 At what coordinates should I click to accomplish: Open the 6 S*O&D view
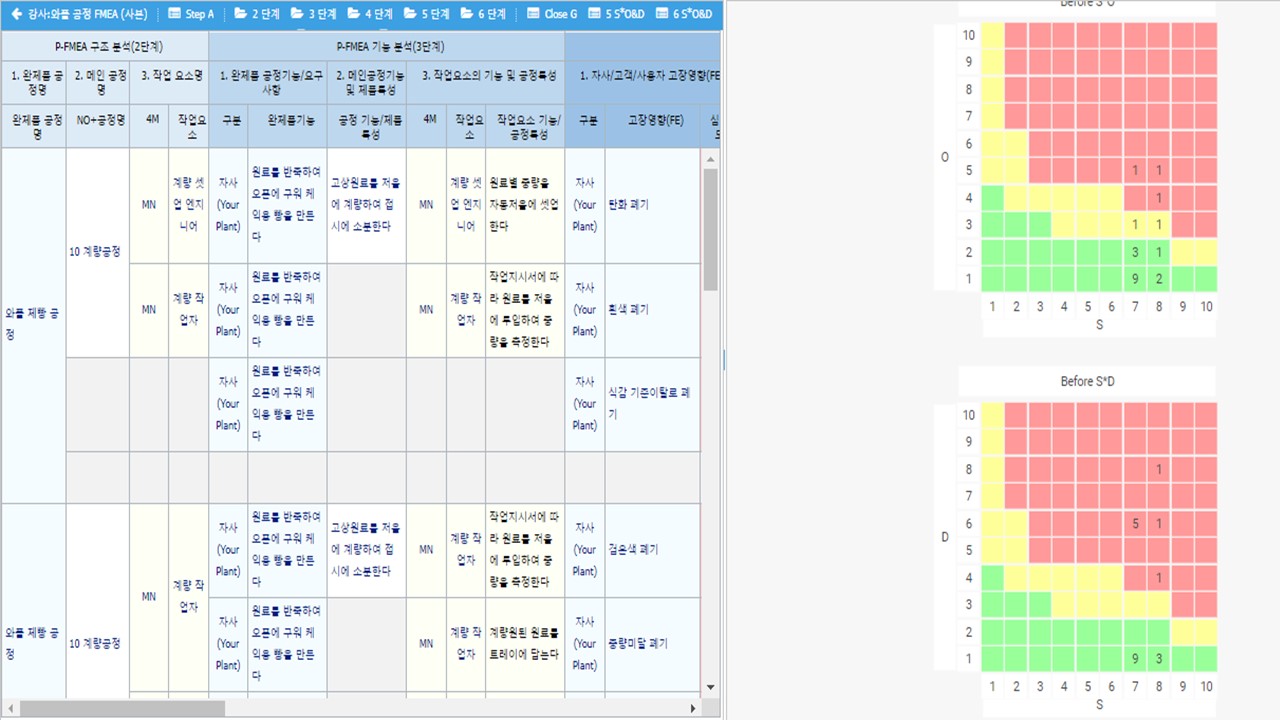685,14
